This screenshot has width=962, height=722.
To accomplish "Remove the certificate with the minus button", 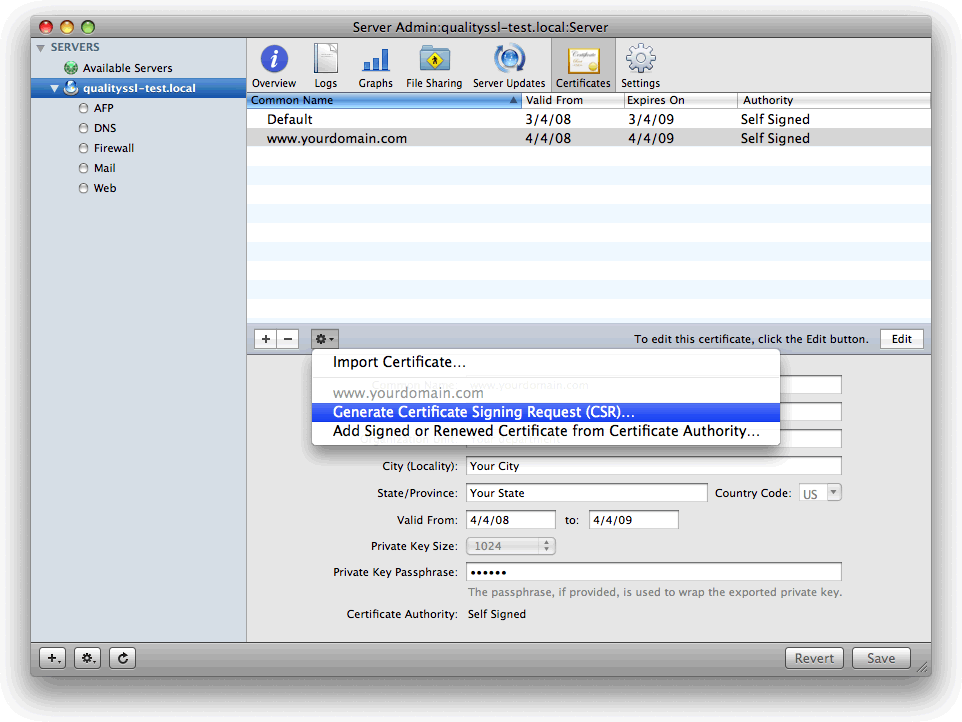I will pyautogui.click(x=288, y=339).
